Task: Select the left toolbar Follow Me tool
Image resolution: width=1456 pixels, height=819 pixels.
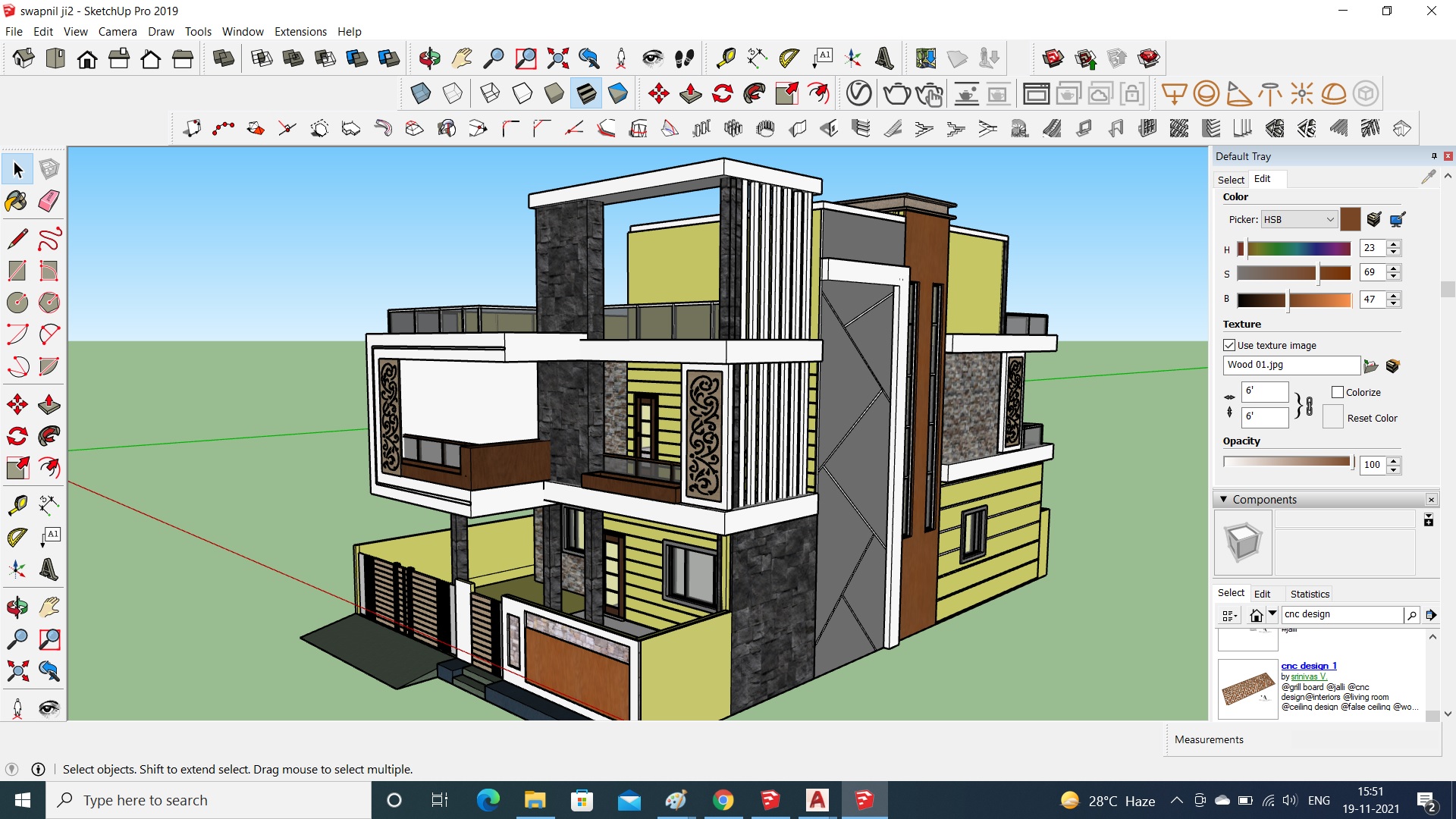Action: [49, 436]
